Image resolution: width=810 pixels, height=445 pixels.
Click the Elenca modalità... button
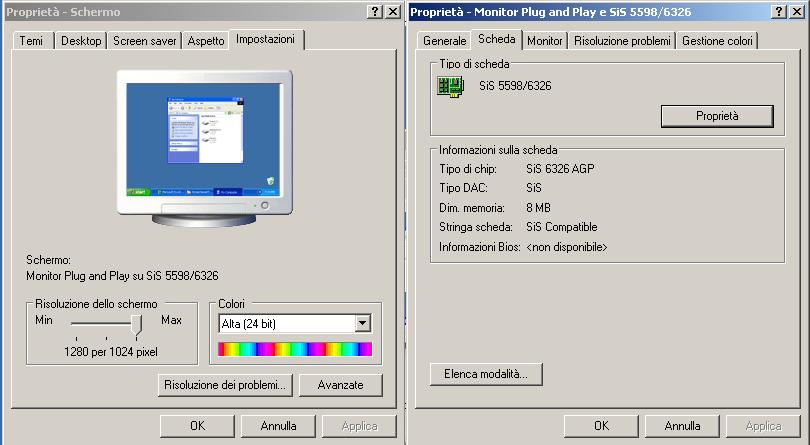pyautogui.click(x=486, y=374)
